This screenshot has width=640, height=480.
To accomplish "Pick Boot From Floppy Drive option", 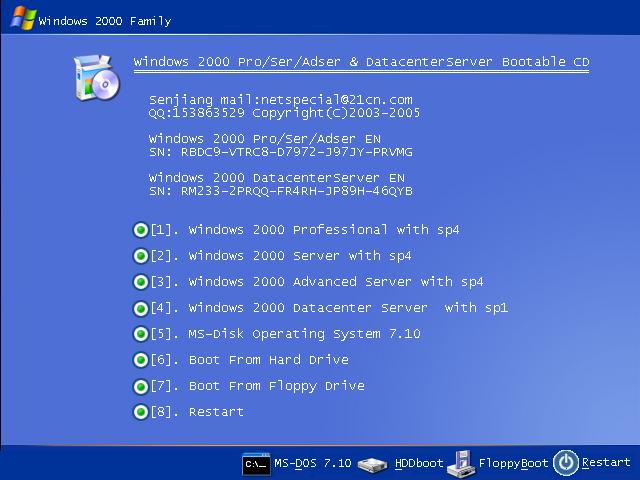I will point(258,386).
